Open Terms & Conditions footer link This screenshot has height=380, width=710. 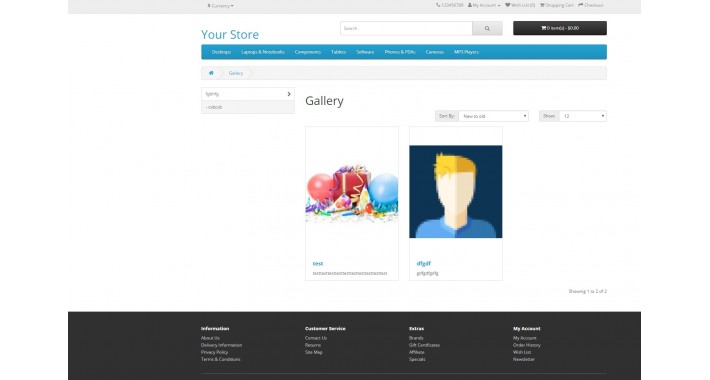(x=221, y=359)
